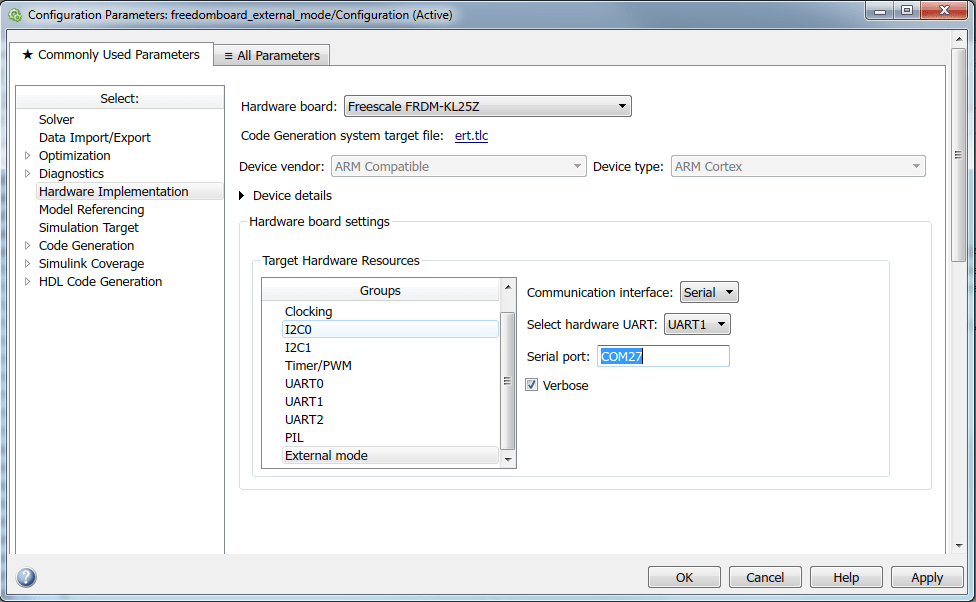Click the help question mark icon
The height and width of the screenshot is (602, 976).
[26, 577]
